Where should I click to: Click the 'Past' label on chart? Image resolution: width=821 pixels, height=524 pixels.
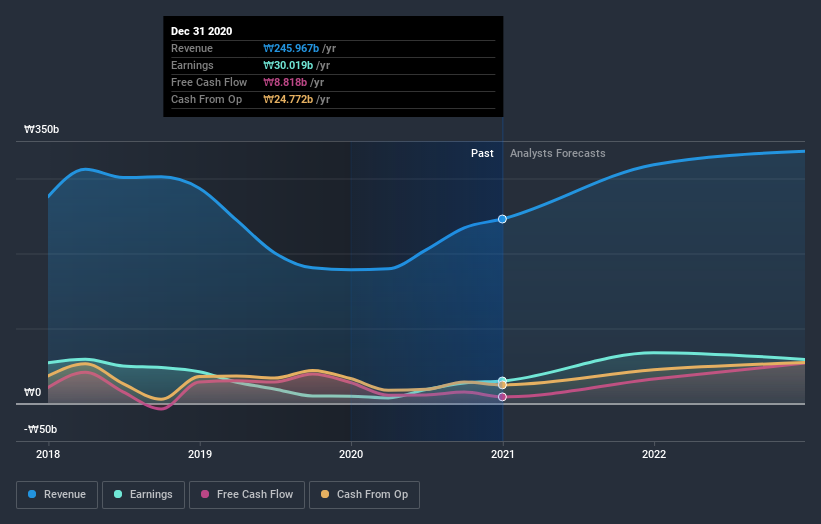[482, 153]
